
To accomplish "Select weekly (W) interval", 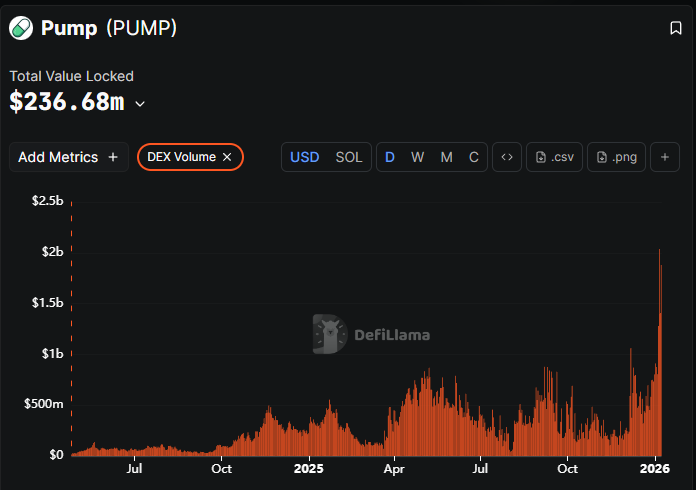I will [417, 157].
